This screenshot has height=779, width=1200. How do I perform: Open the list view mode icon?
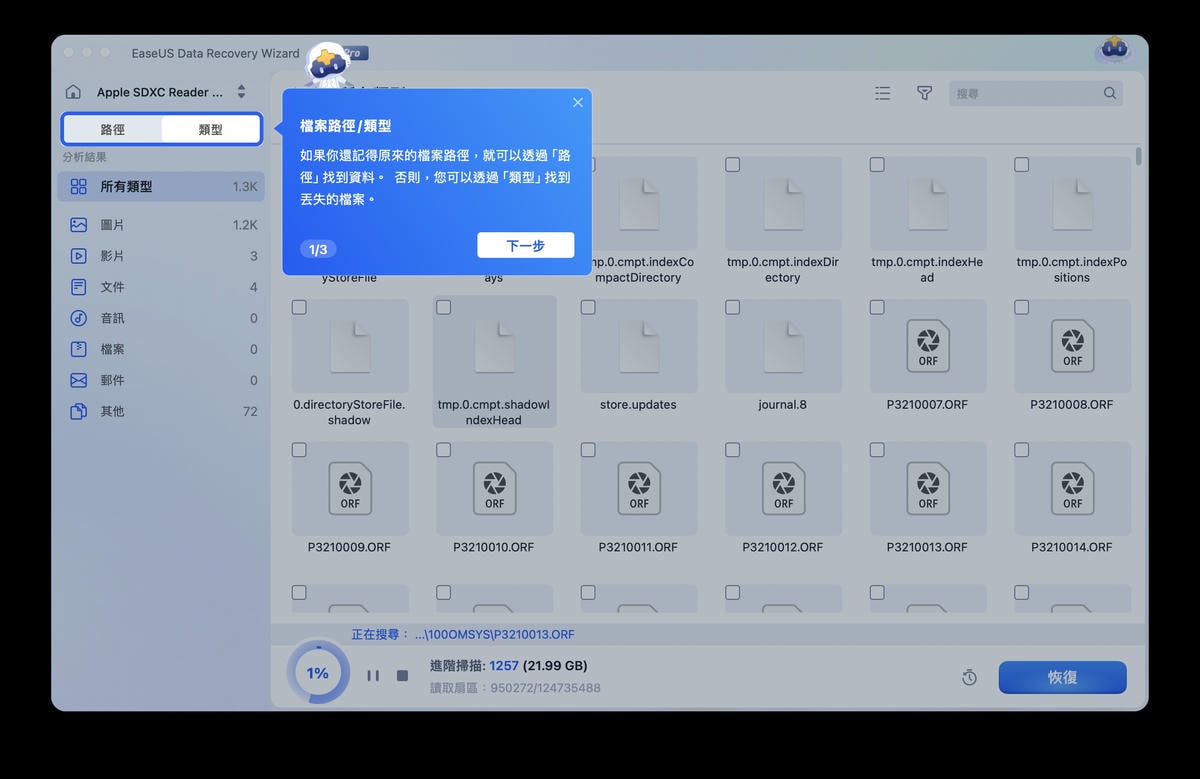[x=882, y=93]
